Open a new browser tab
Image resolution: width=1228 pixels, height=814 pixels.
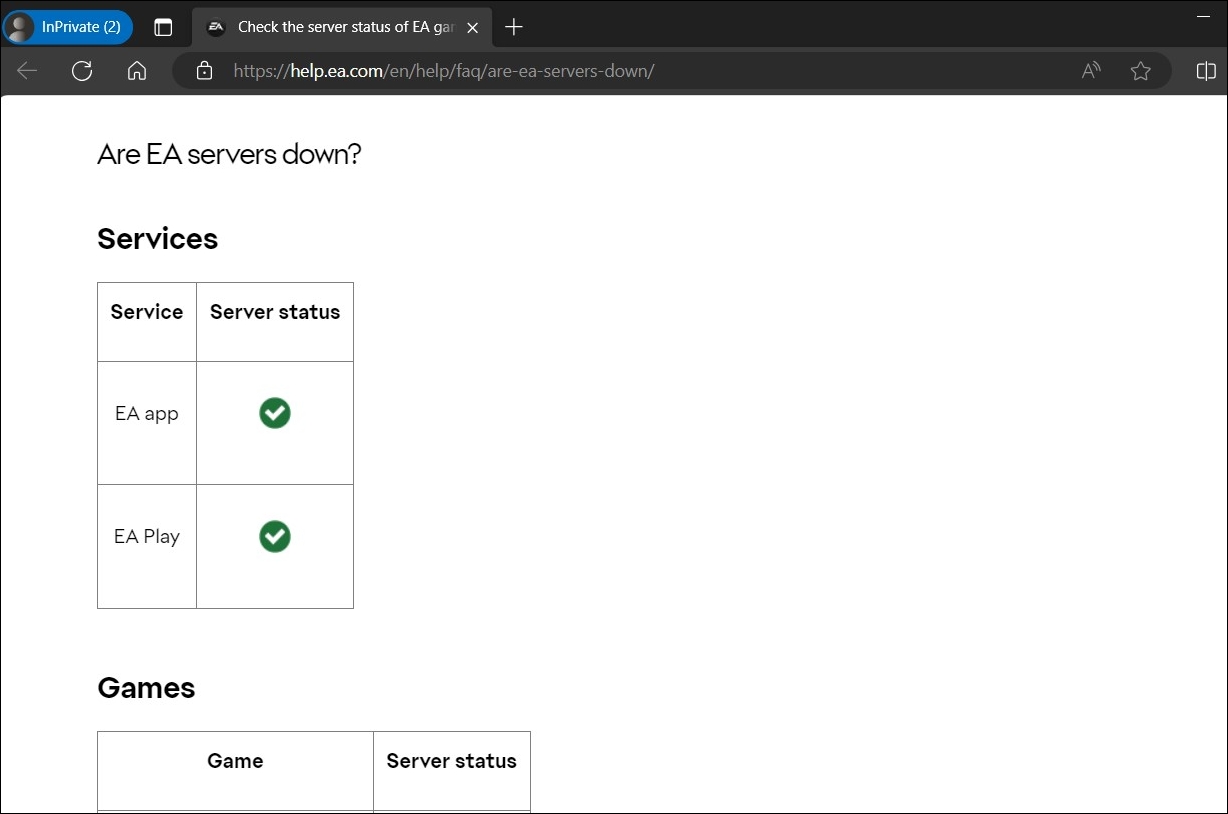pos(513,27)
